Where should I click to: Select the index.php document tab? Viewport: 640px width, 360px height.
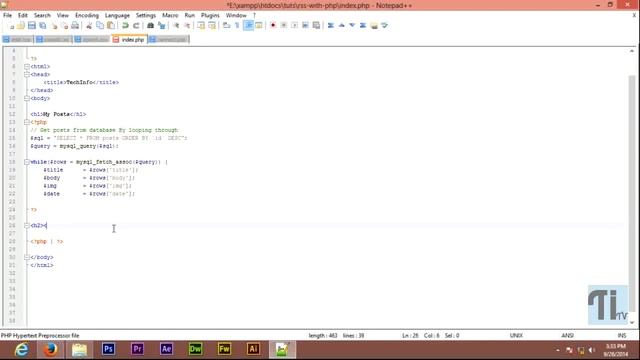(x=129, y=40)
